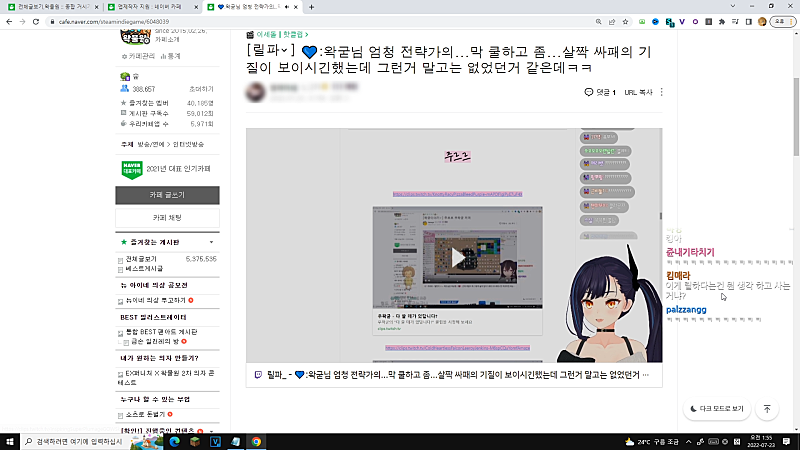Open the 댓글 1 comments link

(x=600, y=92)
